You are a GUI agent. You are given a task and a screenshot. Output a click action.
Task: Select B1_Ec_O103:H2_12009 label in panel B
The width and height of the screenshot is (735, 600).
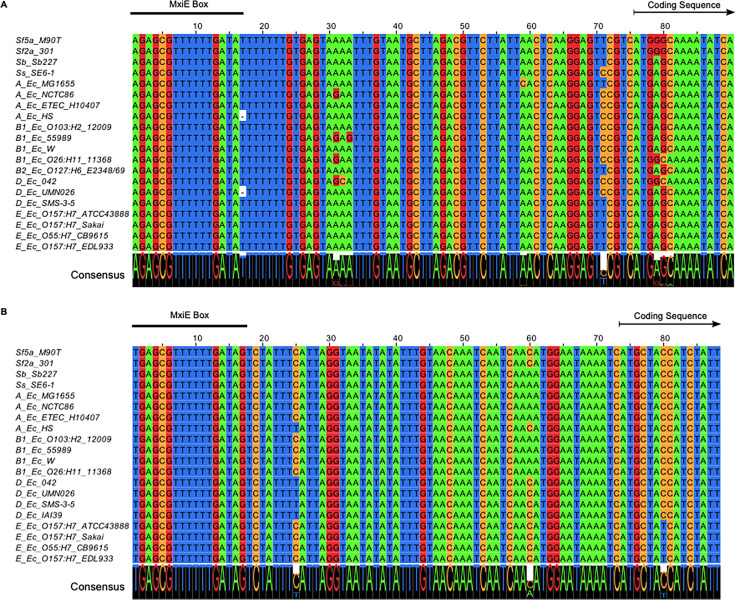(x=64, y=439)
